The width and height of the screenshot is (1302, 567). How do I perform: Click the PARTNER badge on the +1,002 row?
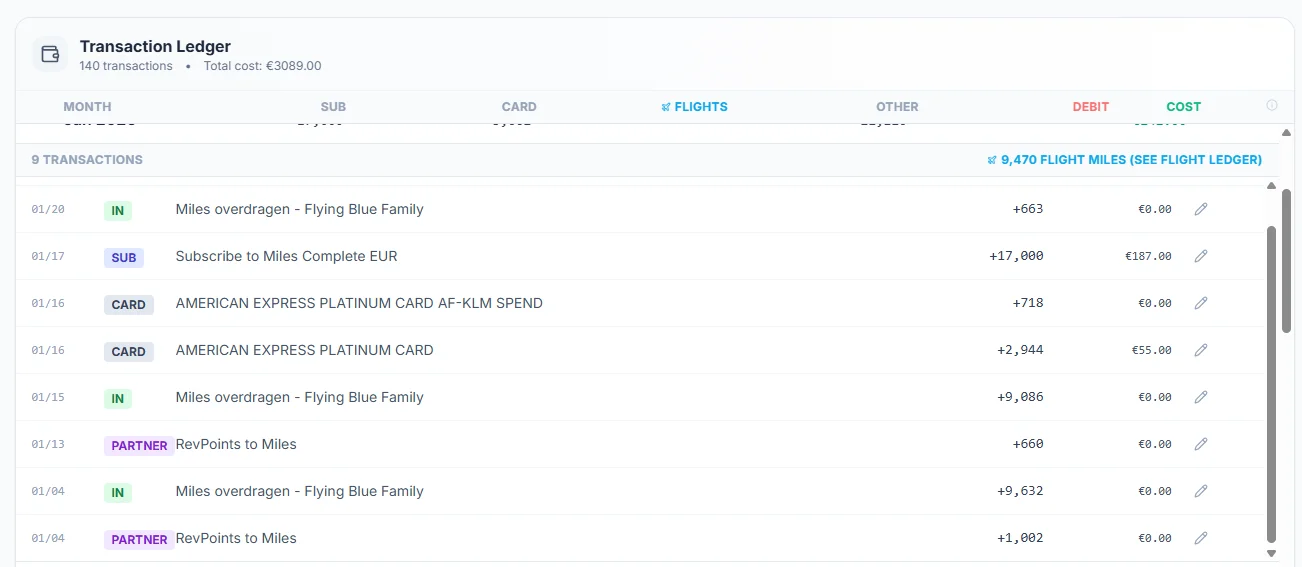pyautogui.click(x=139, y=540)
